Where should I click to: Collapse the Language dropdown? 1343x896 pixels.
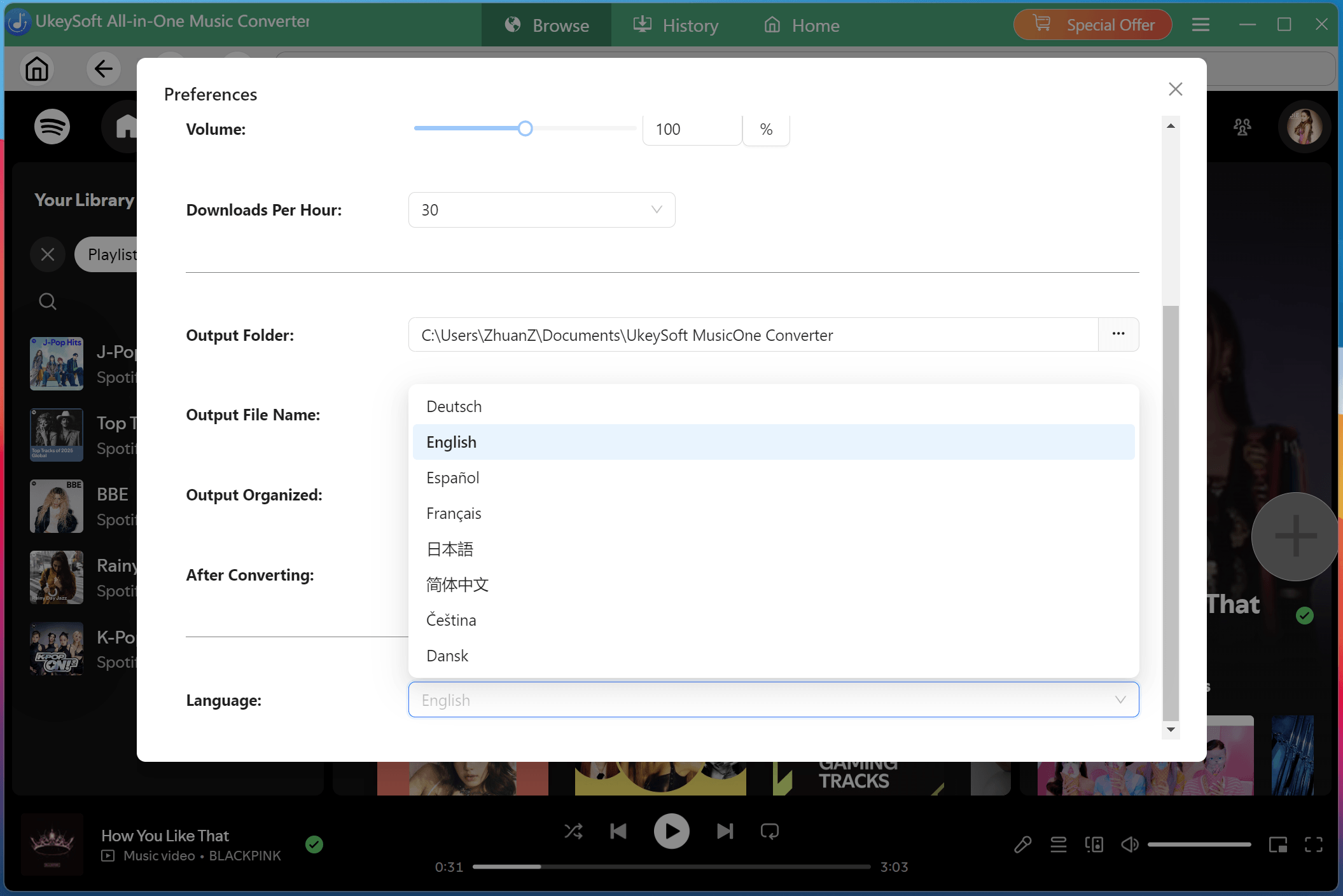pyautogui.click(x=1120, y=700)
